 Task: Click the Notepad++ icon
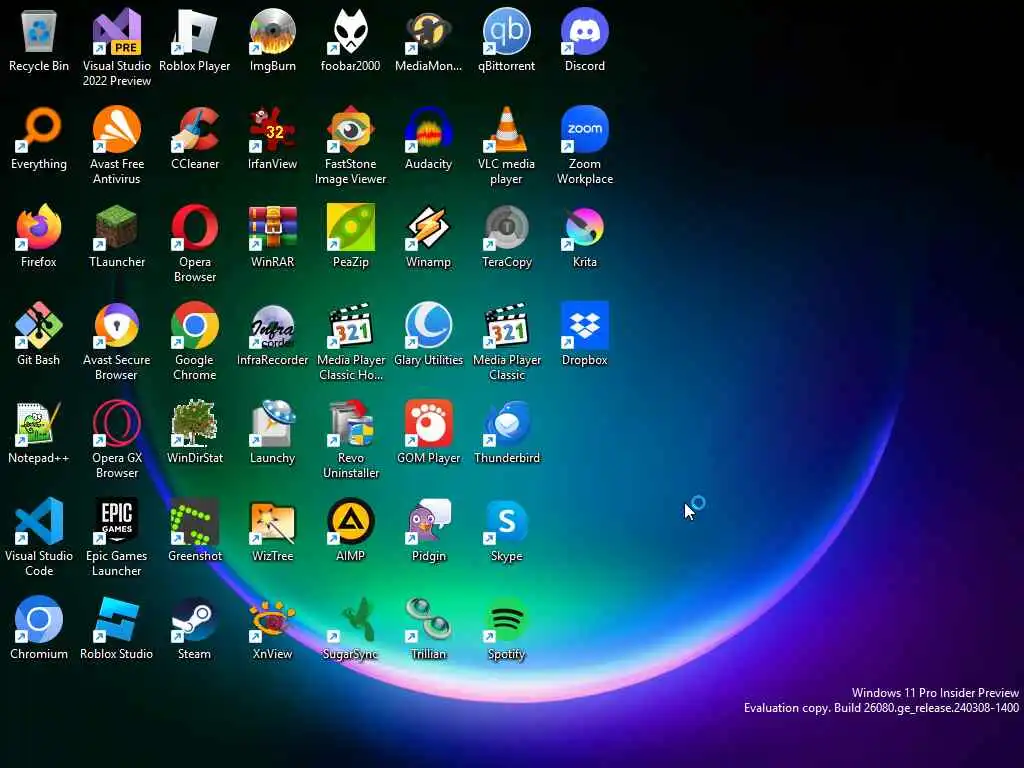point(39,423)
